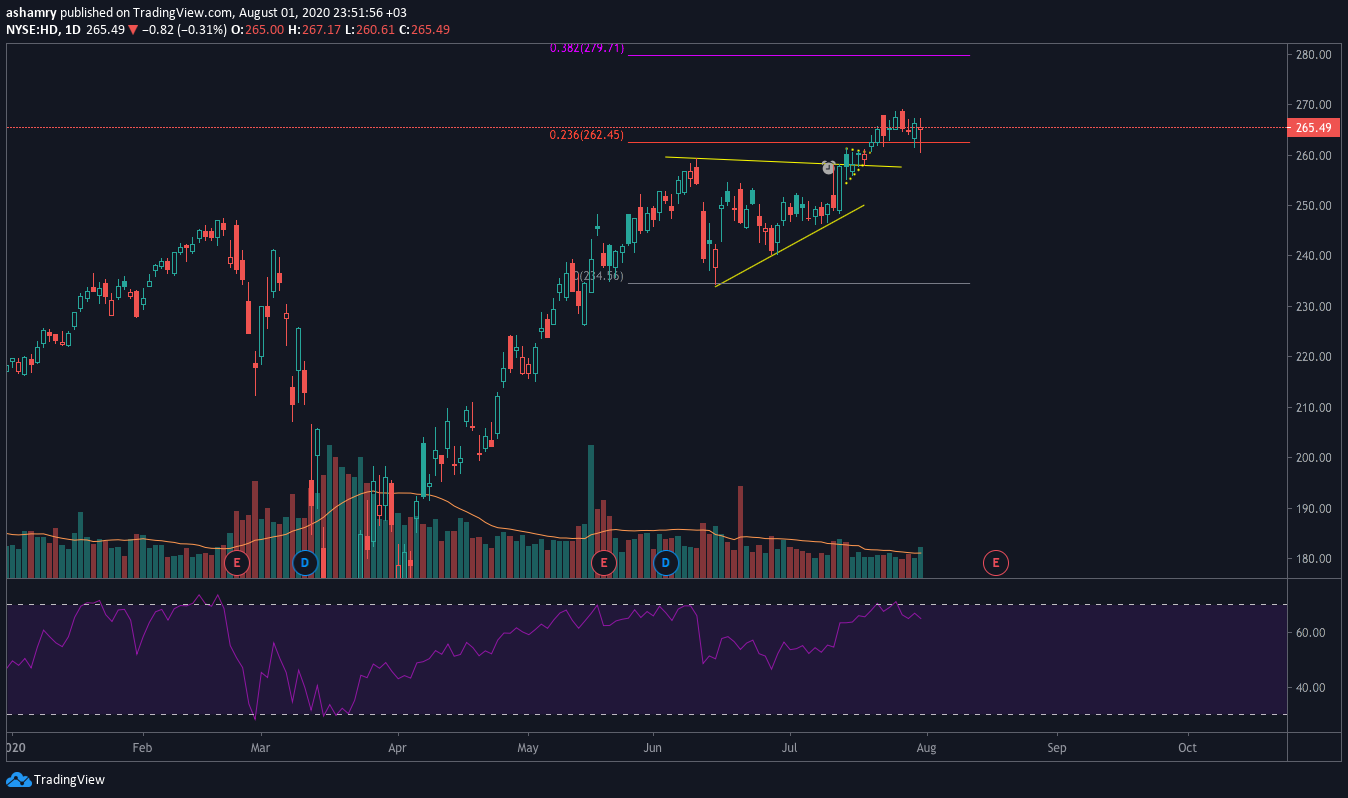
Task: Click the 230.00 price axis label
Action: pyautogui.click(x=1312, y=307)
